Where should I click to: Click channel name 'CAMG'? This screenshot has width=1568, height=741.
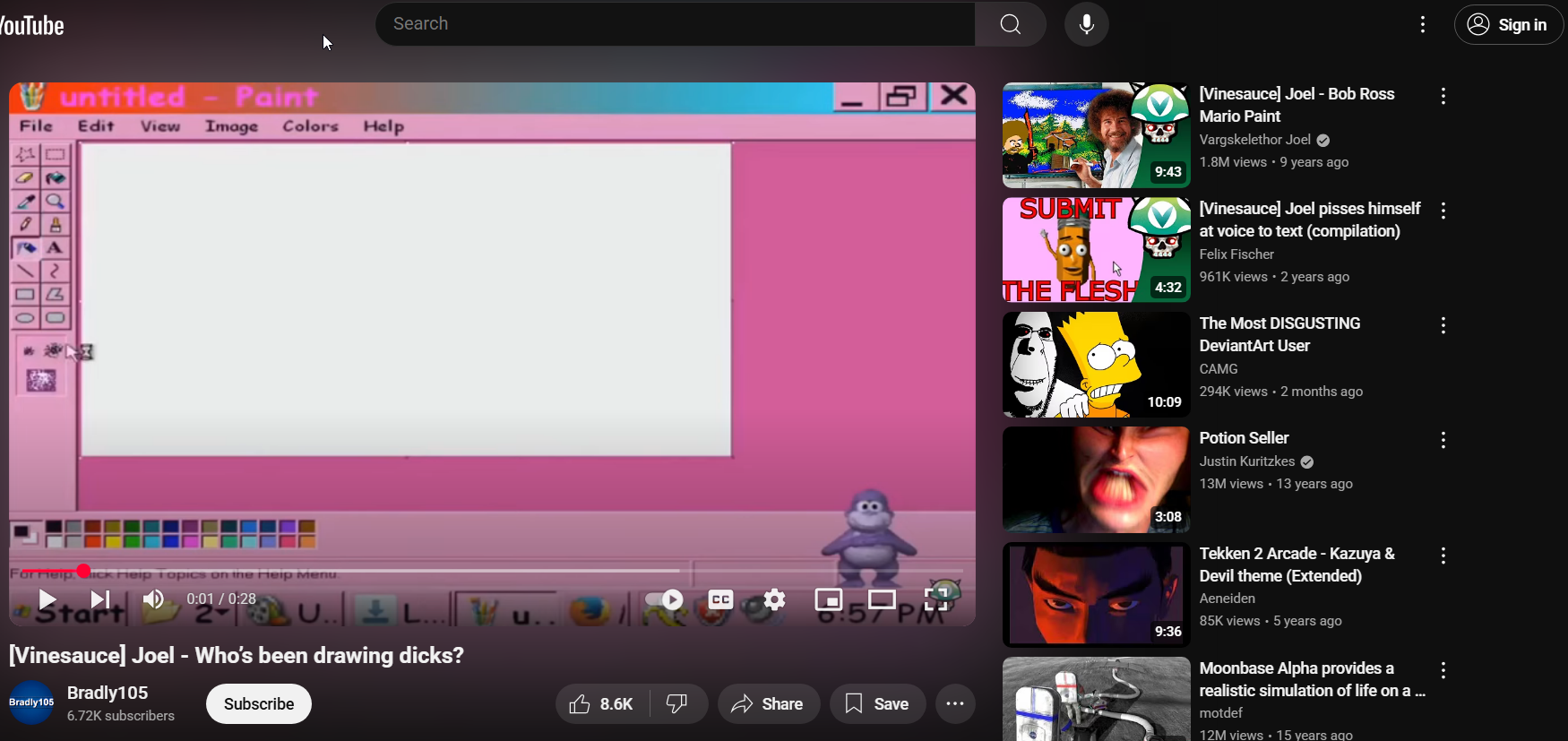coord(1219,369)
